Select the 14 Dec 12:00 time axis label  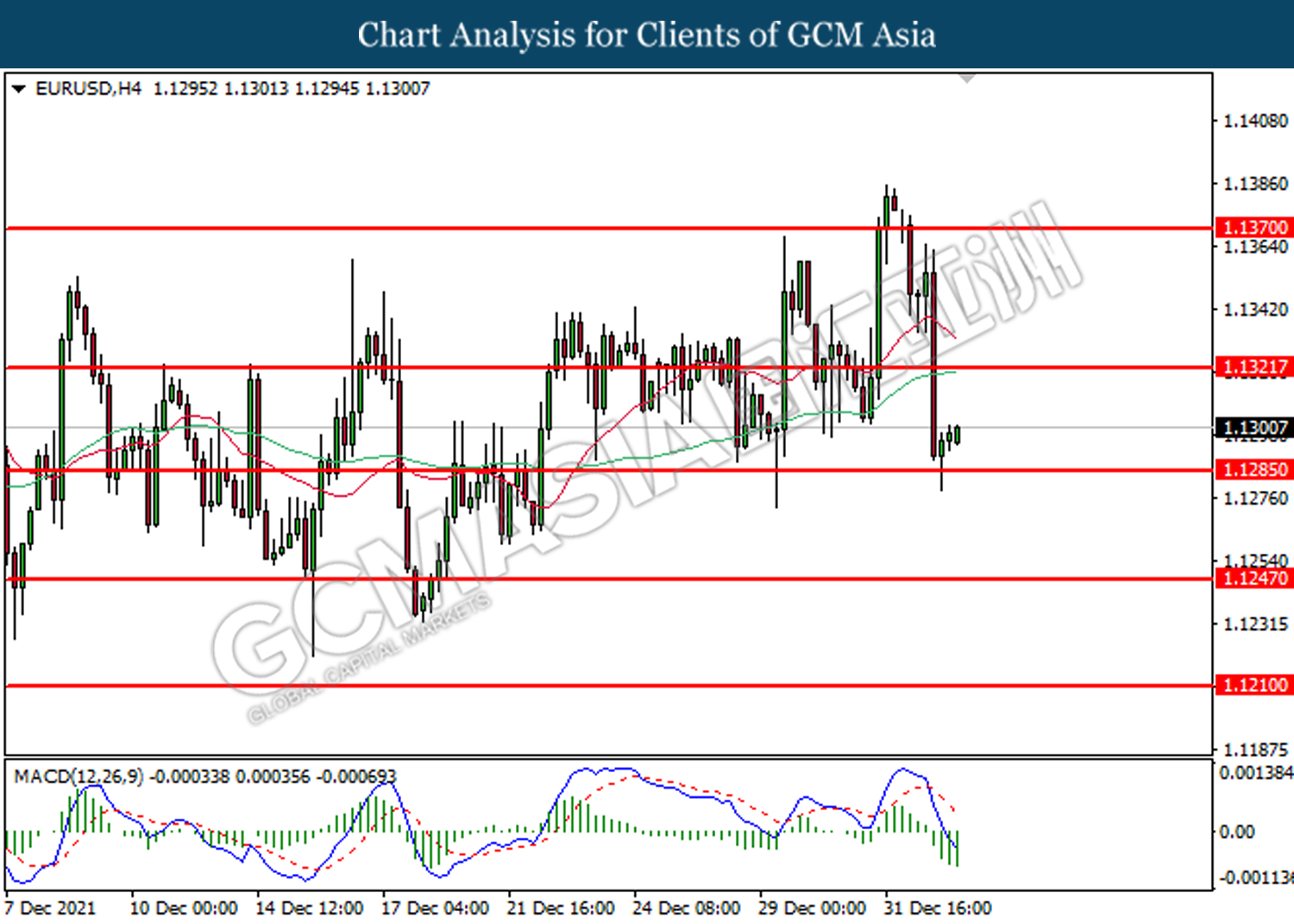pyautogui.click(x=310, y=908)
